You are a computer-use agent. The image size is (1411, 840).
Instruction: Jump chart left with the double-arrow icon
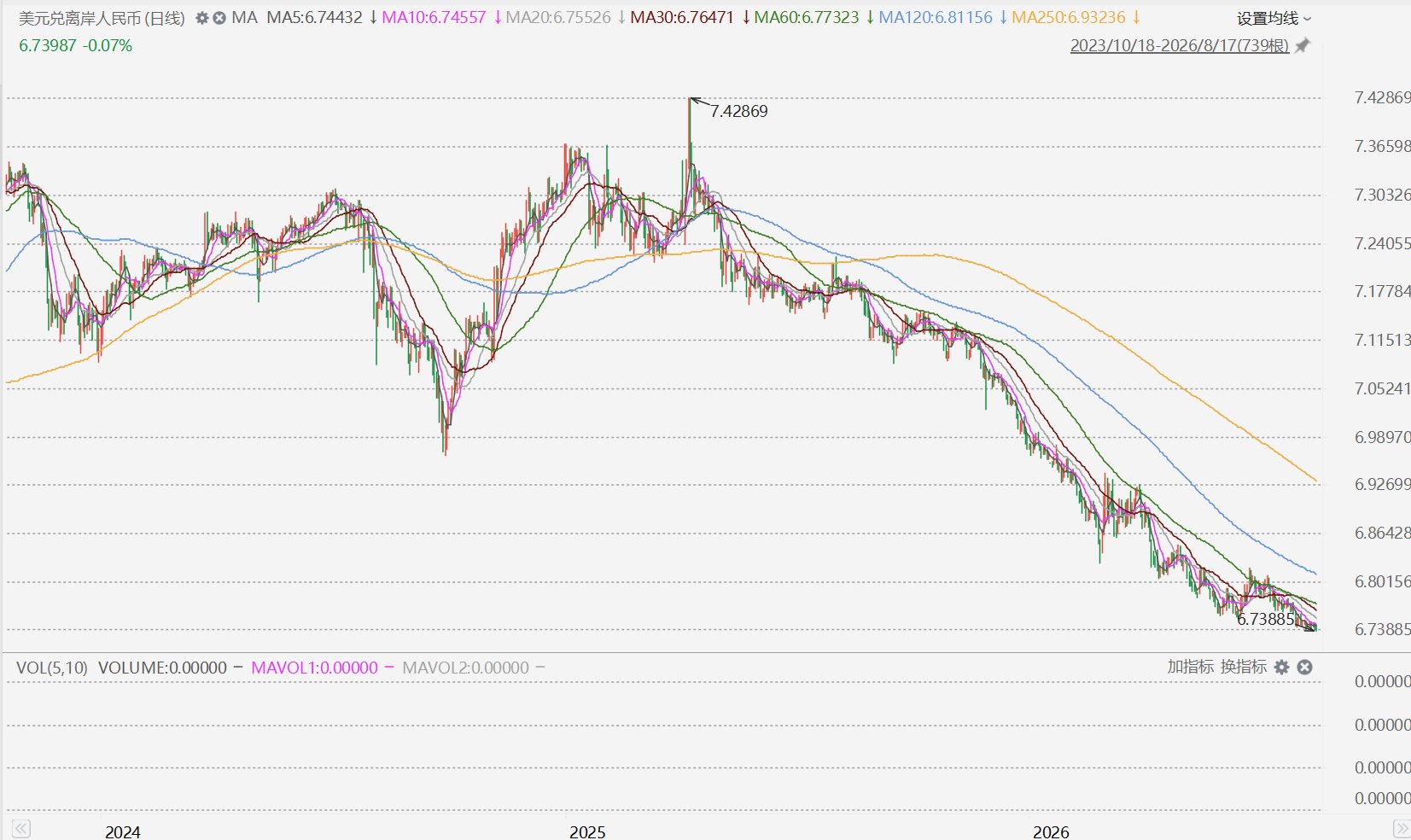click(x=21, y=828)
